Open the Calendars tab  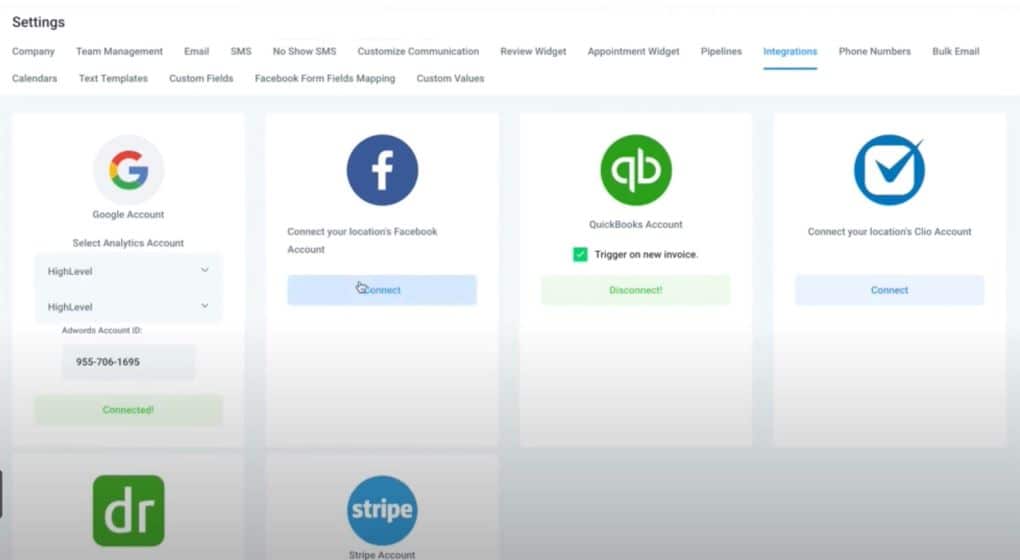click(34, 78)
